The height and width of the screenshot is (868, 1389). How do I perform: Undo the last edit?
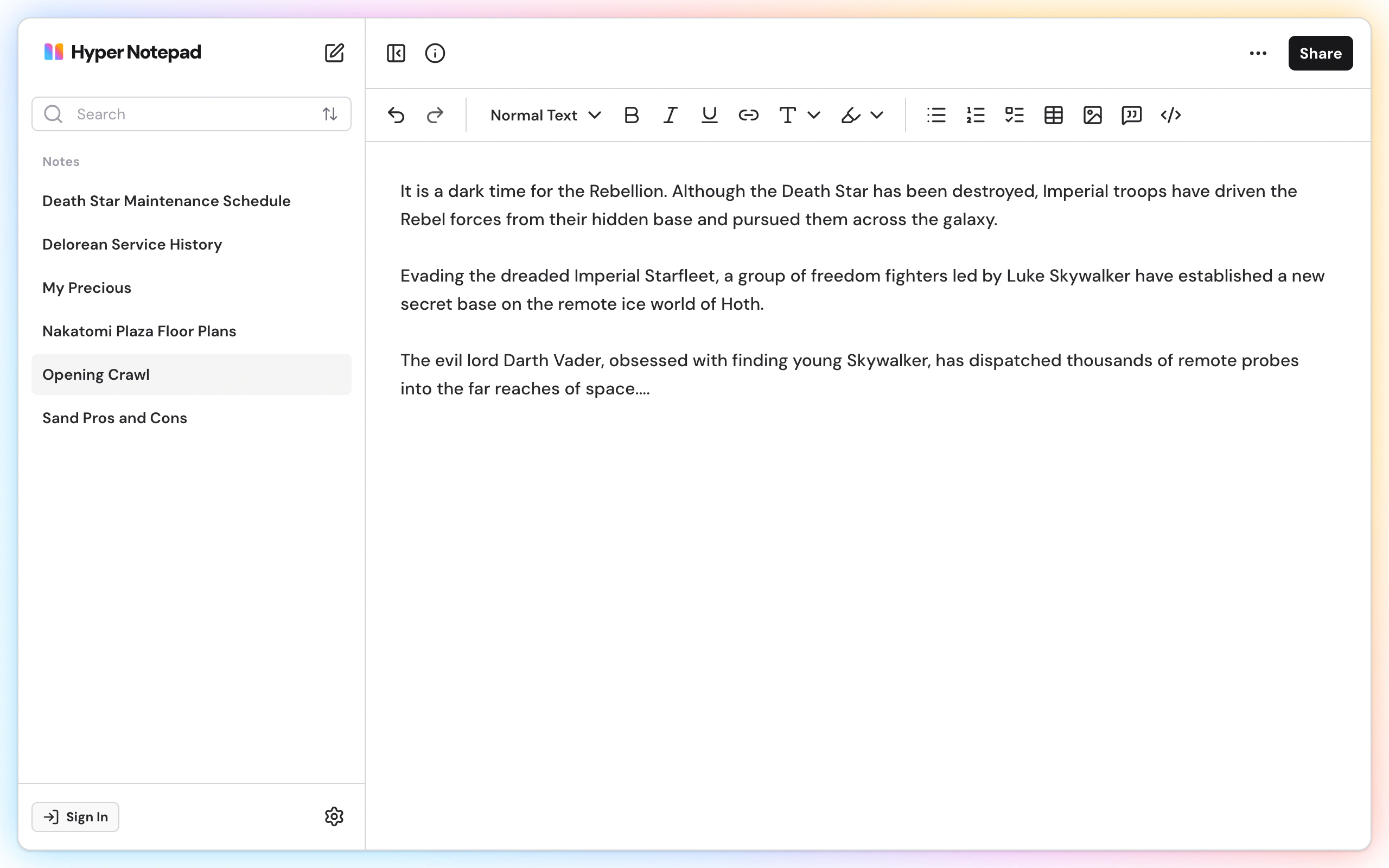396,115
